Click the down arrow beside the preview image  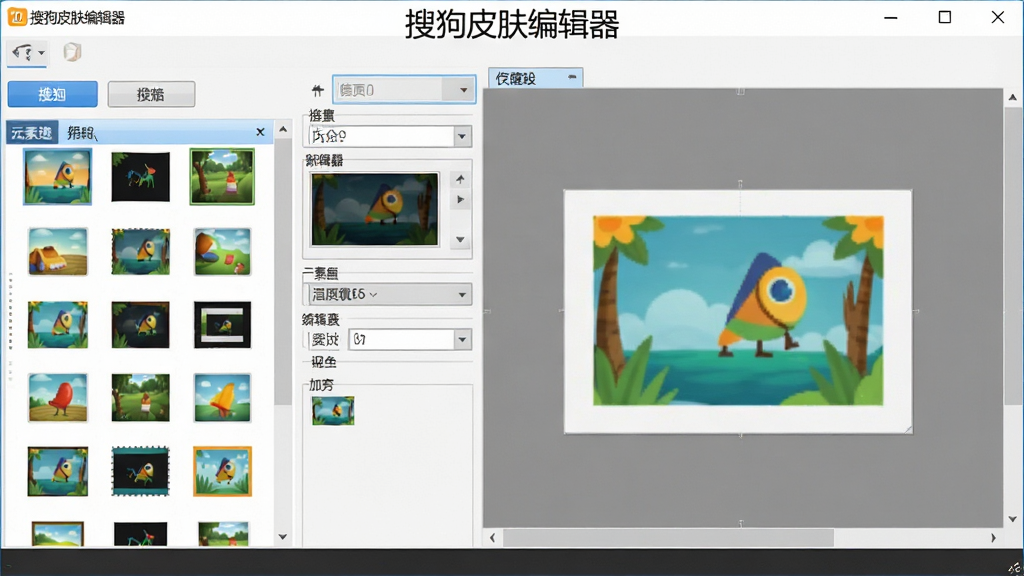click(460, 240)
